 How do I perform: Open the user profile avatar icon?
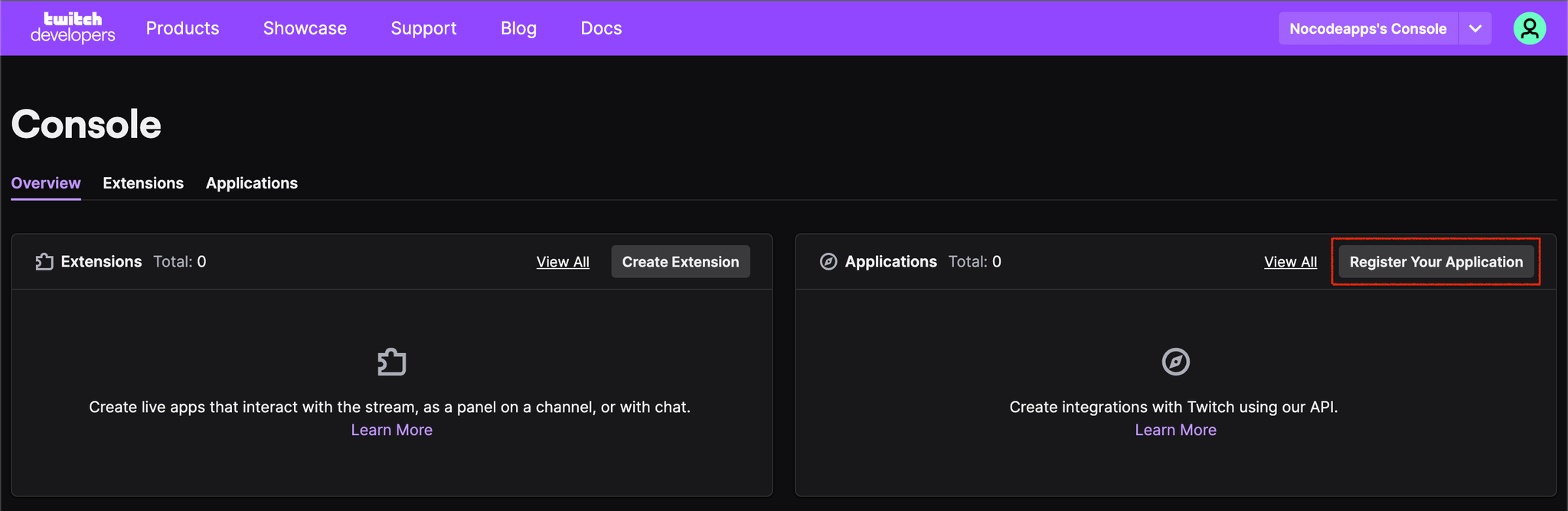click(x=1529, y=28)
